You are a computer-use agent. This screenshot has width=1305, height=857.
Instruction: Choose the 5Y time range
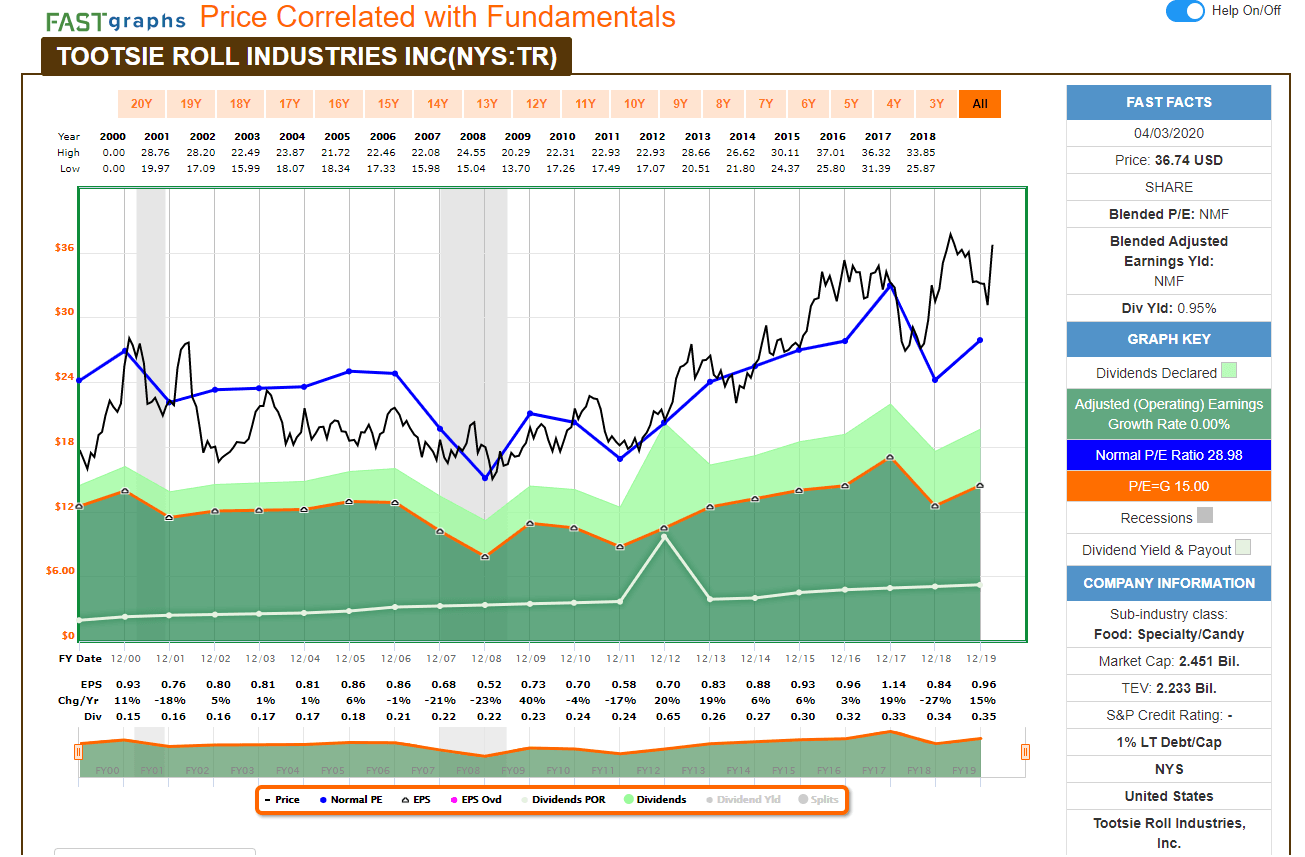coord(851,104)
